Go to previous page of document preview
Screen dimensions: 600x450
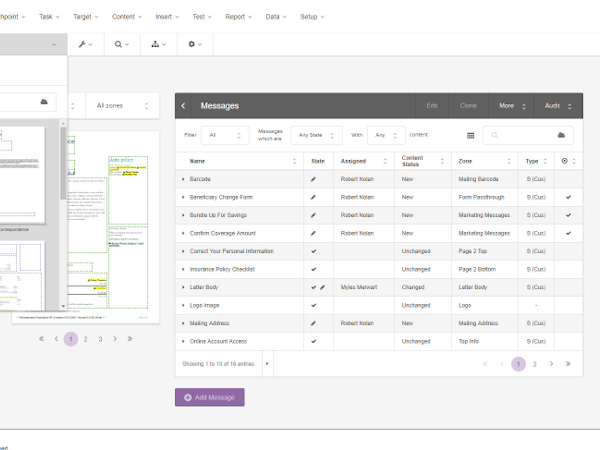tap(56, 339)
